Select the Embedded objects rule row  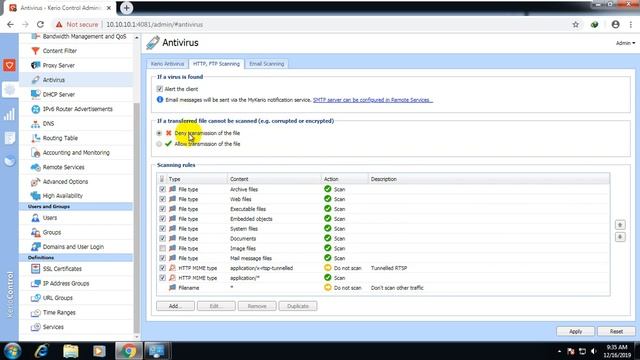[383, 219]
